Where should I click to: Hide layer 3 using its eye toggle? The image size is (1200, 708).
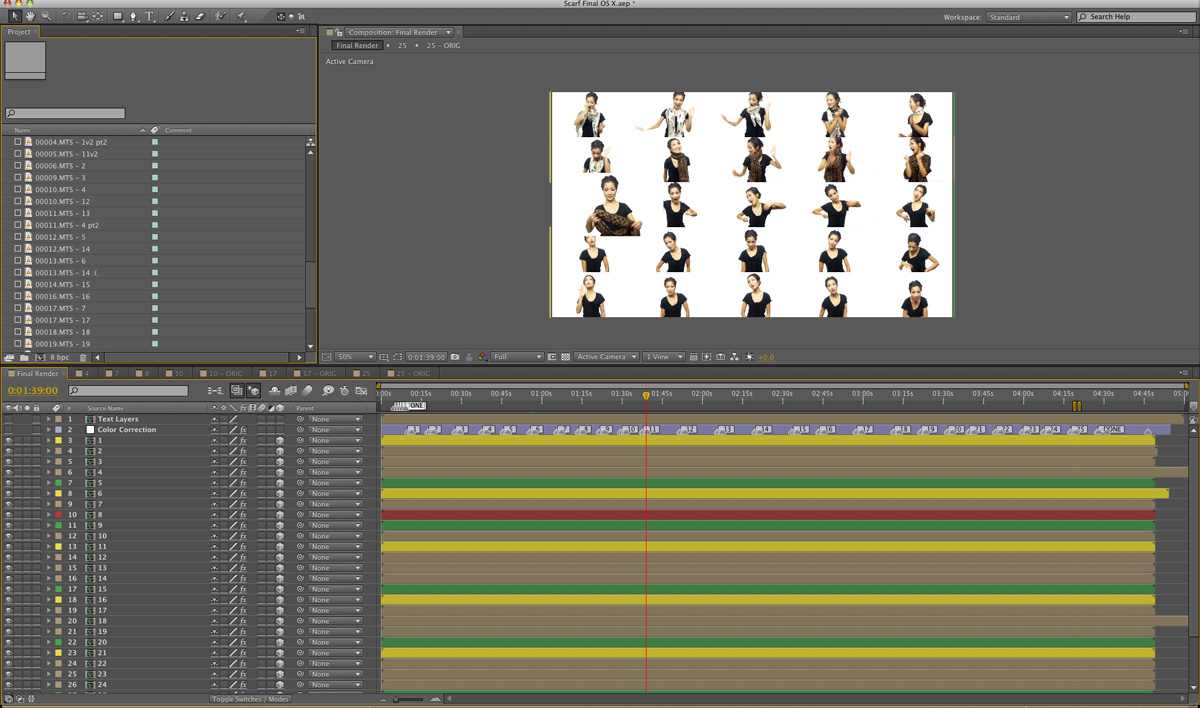point(8,440)
